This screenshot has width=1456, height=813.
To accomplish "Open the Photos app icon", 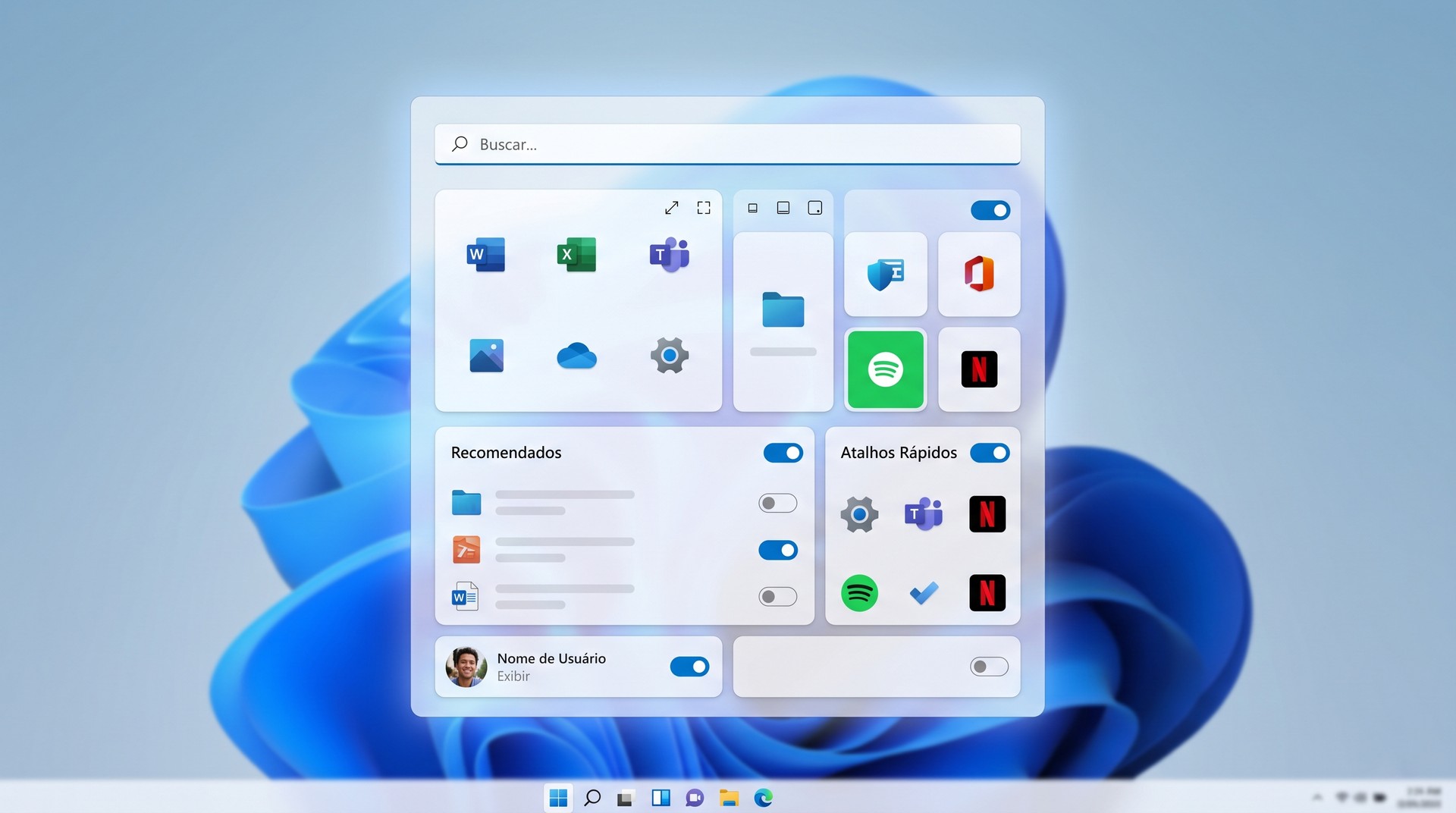I will pos(486,355).
